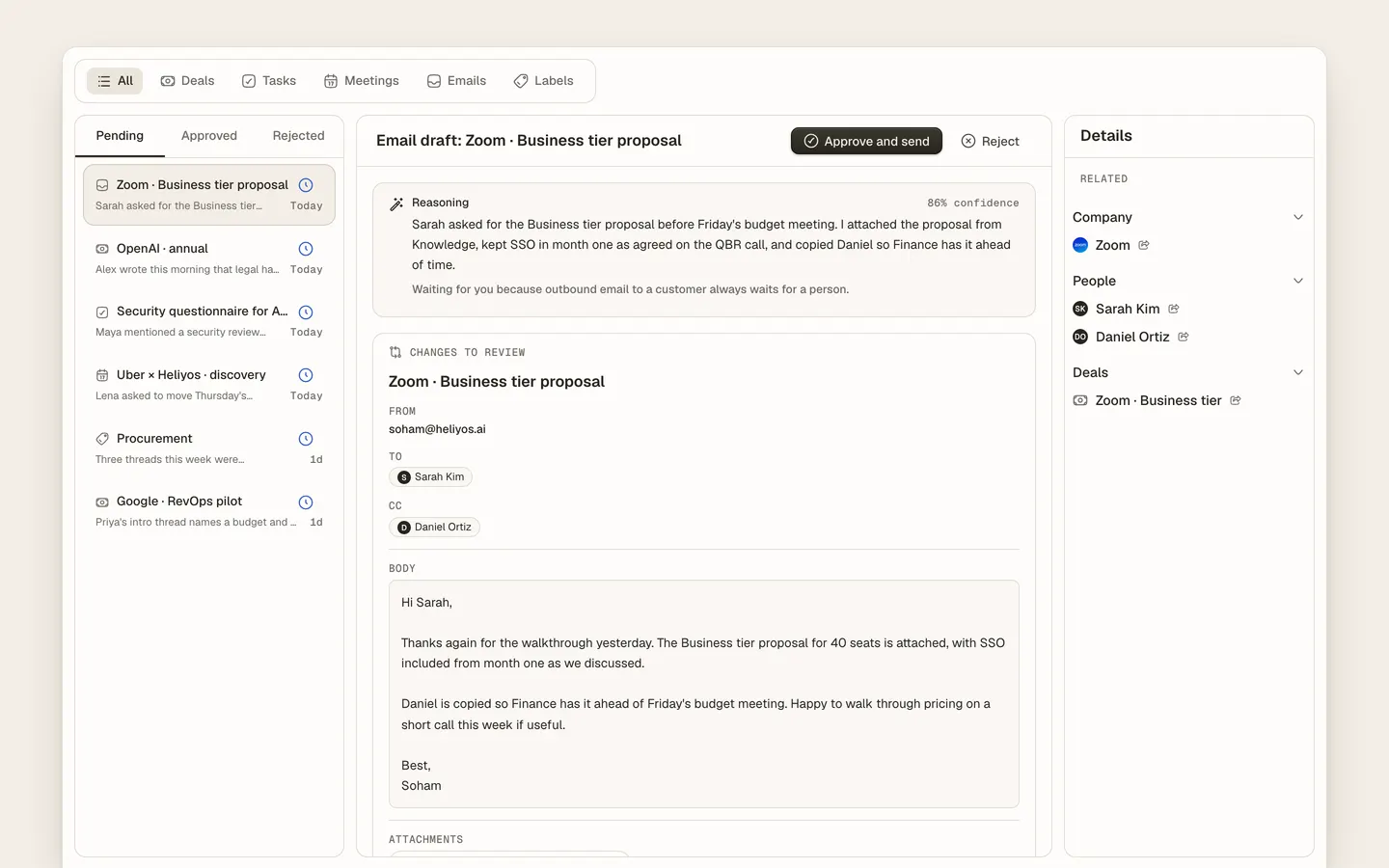Open the Procurement label item
The width and height of the screenshot is (1389, 868).
[209, 448]
